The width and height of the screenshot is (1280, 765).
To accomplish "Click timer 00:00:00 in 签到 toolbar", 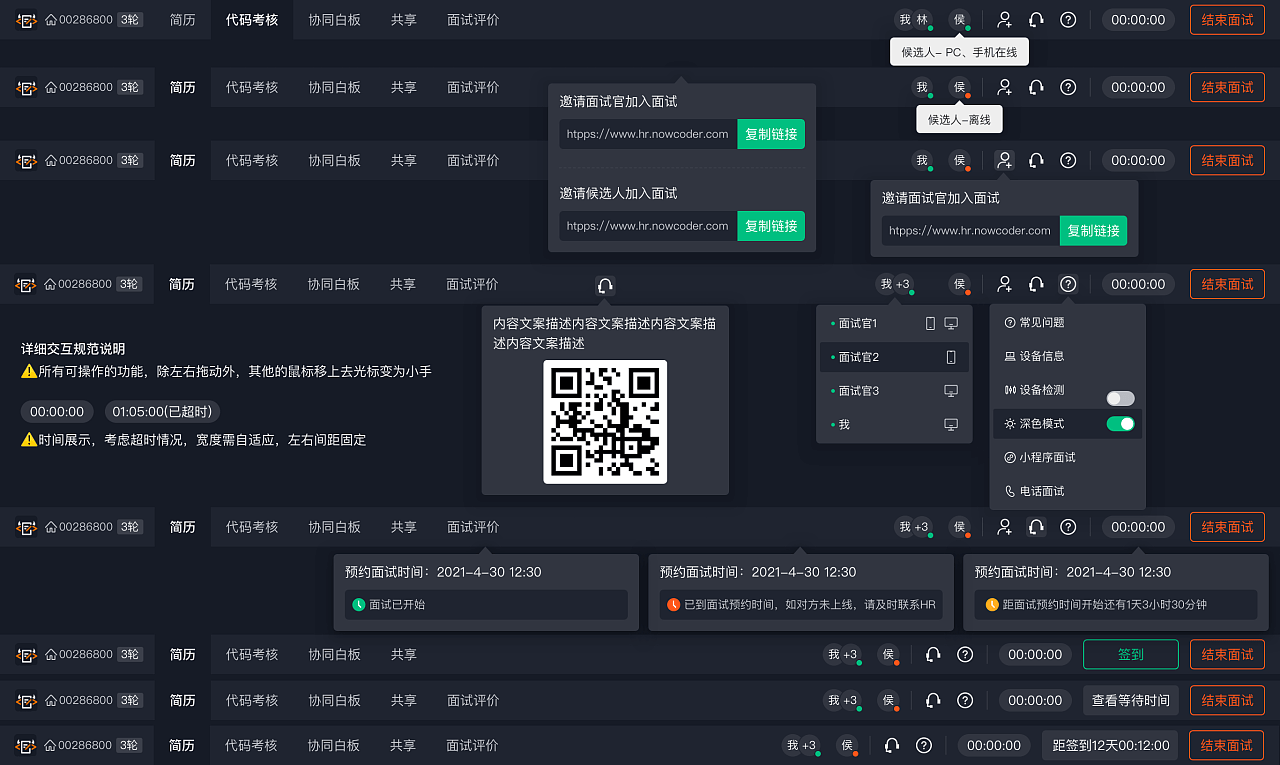I will [1036, 655].
